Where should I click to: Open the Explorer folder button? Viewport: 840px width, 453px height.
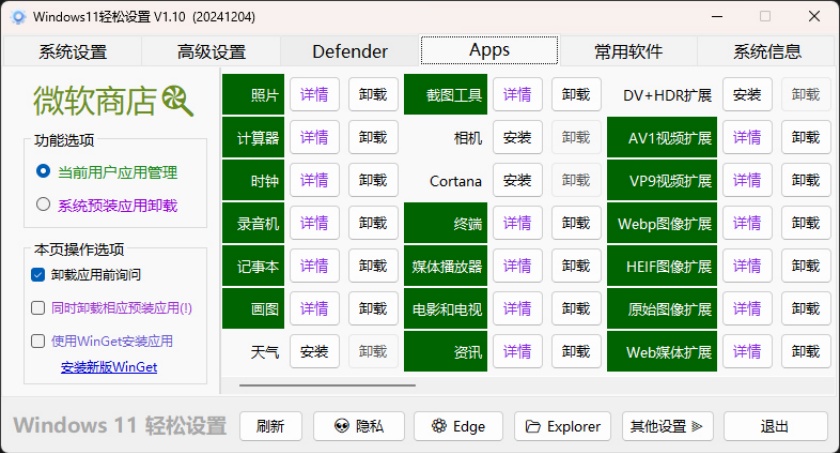click(562, 426)
